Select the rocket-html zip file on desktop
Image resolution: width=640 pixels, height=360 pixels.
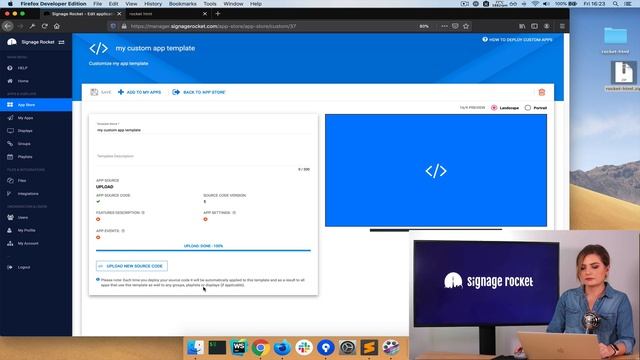click(x=623, y=76)
